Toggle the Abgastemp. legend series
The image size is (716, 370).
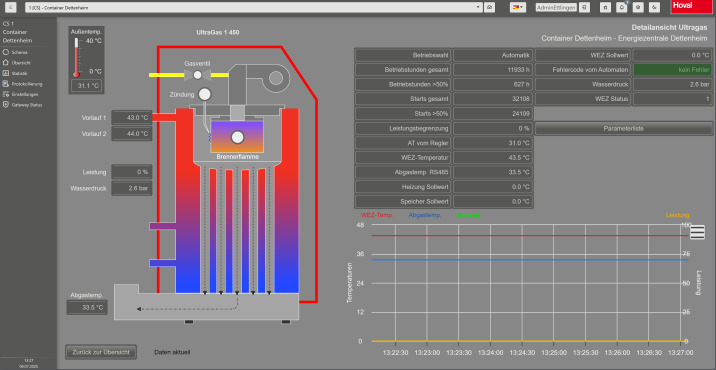425,215
